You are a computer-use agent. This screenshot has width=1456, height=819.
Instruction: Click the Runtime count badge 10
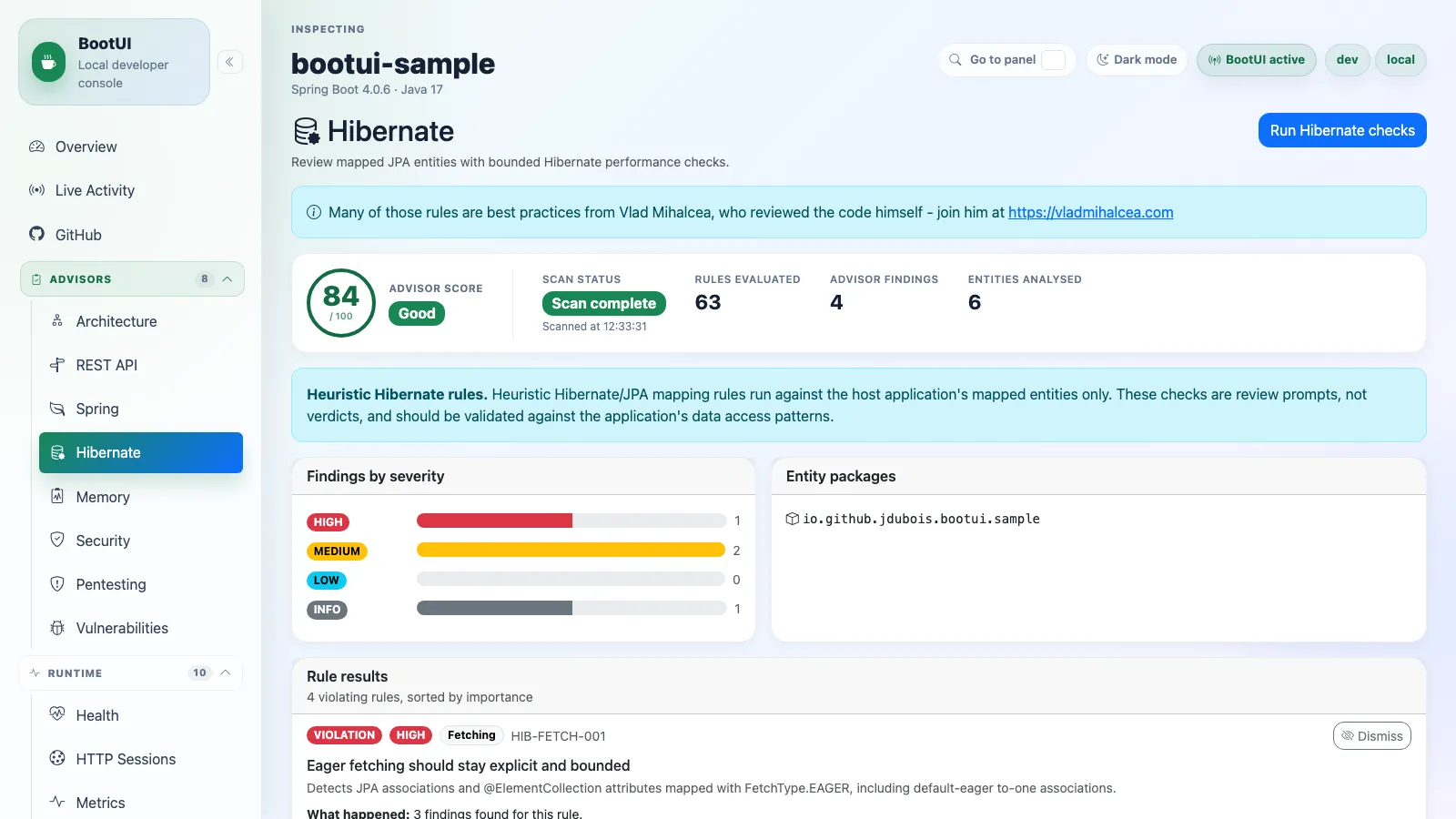tap(199, 672)
